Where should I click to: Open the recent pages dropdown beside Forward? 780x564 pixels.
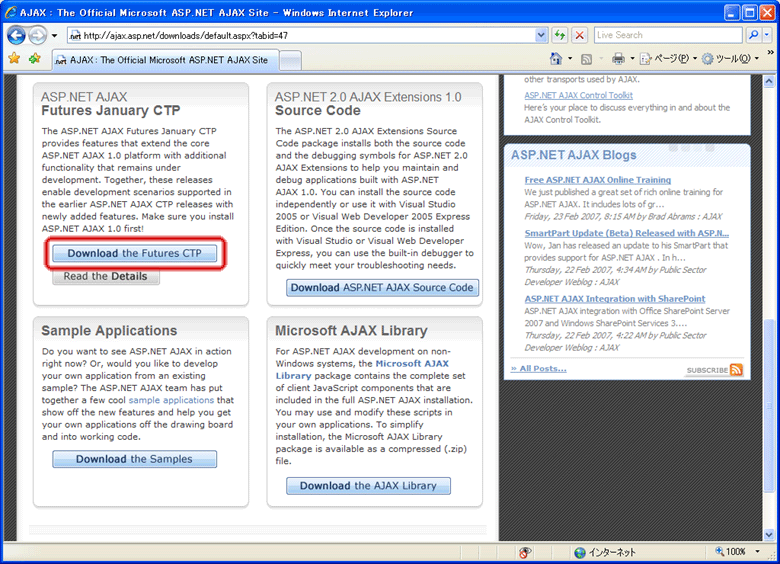[x=54, y=35]
